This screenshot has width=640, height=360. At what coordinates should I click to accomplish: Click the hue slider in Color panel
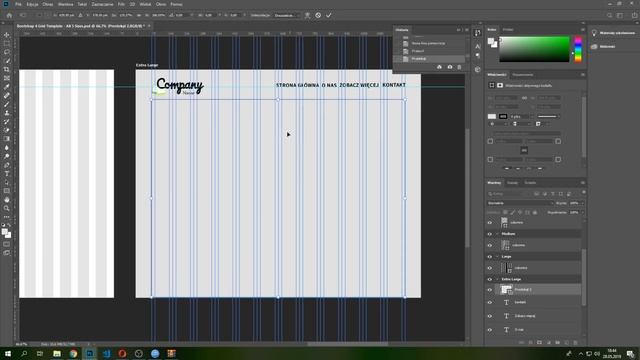pos(578,49)
